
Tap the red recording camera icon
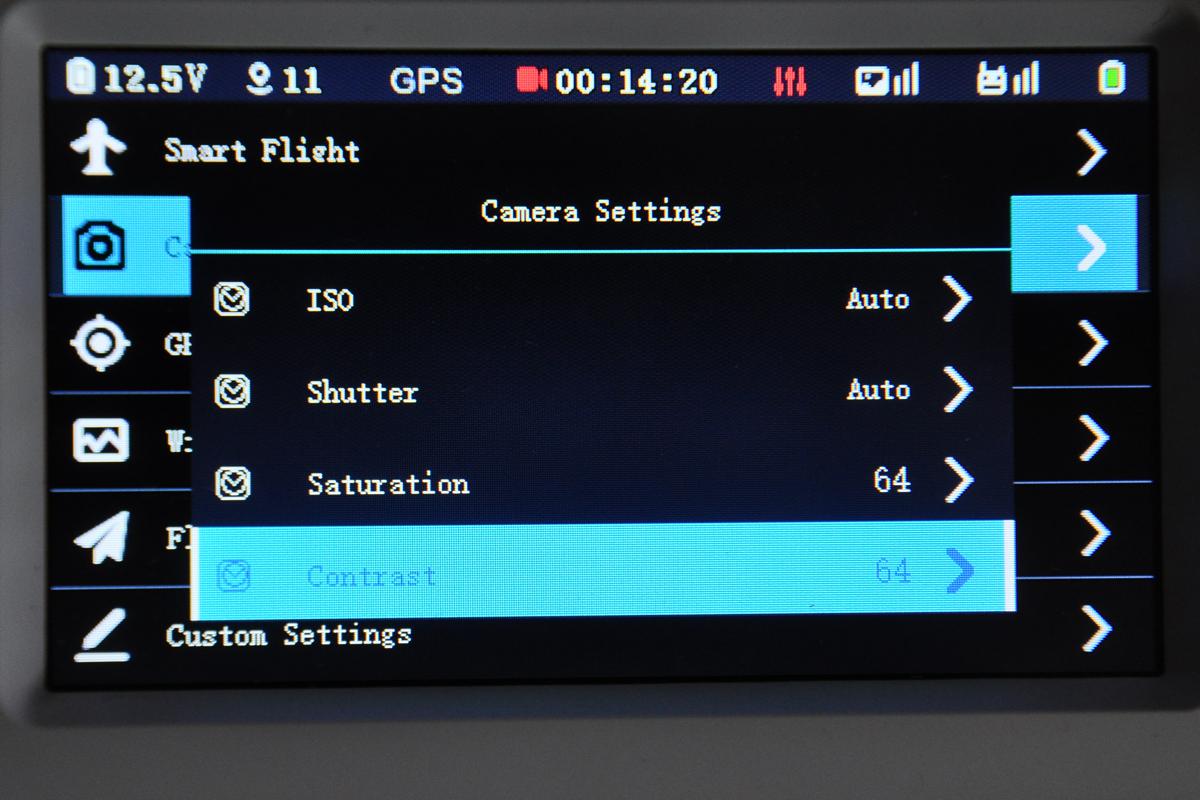click(531, 79)
